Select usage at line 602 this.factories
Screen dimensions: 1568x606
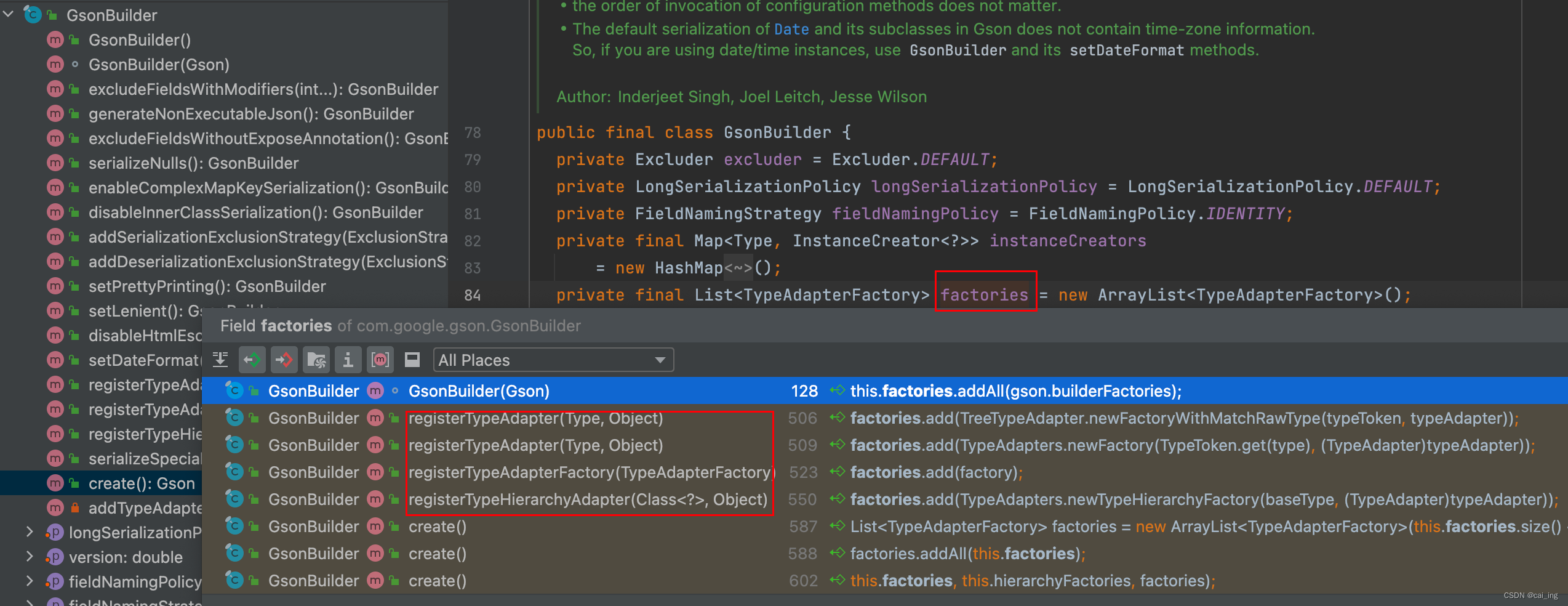(885, 581)
